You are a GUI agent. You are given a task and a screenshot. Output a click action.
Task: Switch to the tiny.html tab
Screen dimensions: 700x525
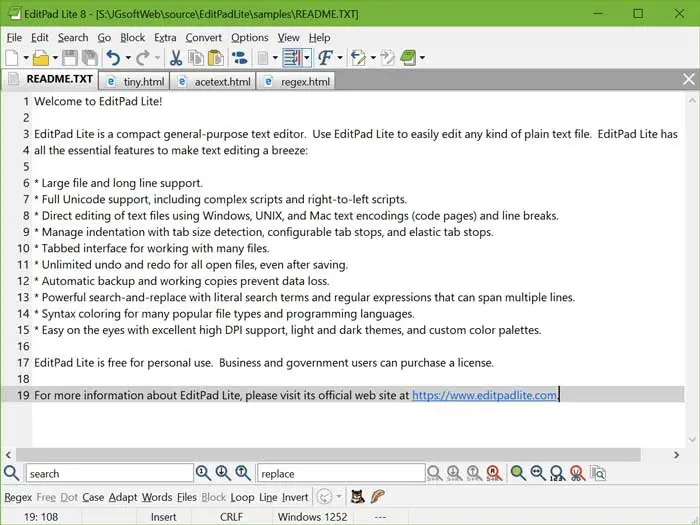pyautogui.click(x=134, y=82)
